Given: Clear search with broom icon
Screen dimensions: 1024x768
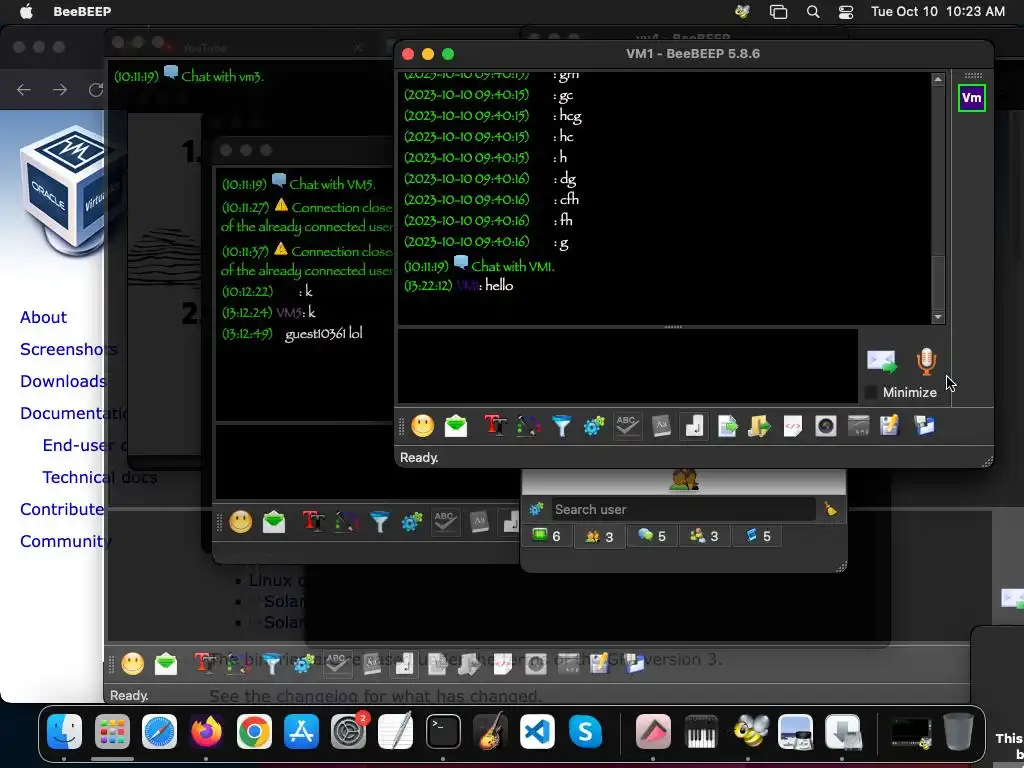Looking at the screenshot, I should [x=831, y=509].
